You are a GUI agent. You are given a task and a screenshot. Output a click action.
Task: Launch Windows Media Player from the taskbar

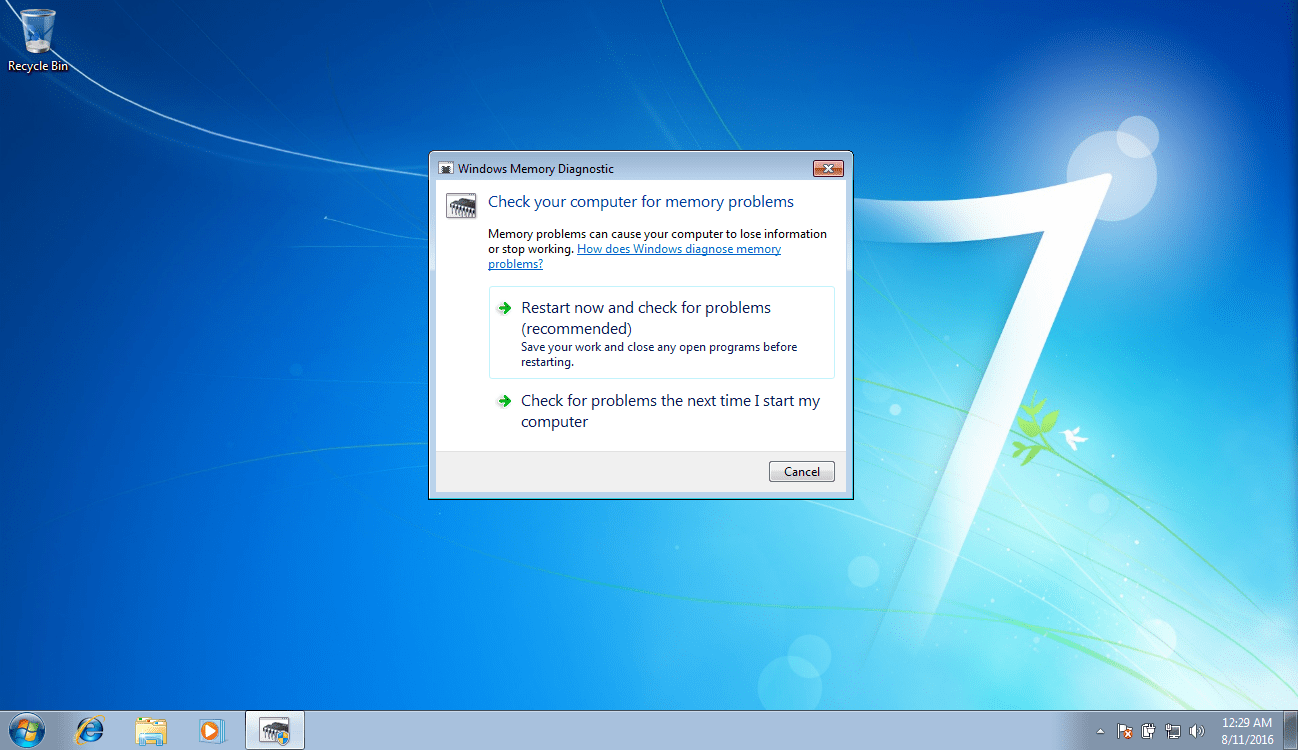pos(211,729)
